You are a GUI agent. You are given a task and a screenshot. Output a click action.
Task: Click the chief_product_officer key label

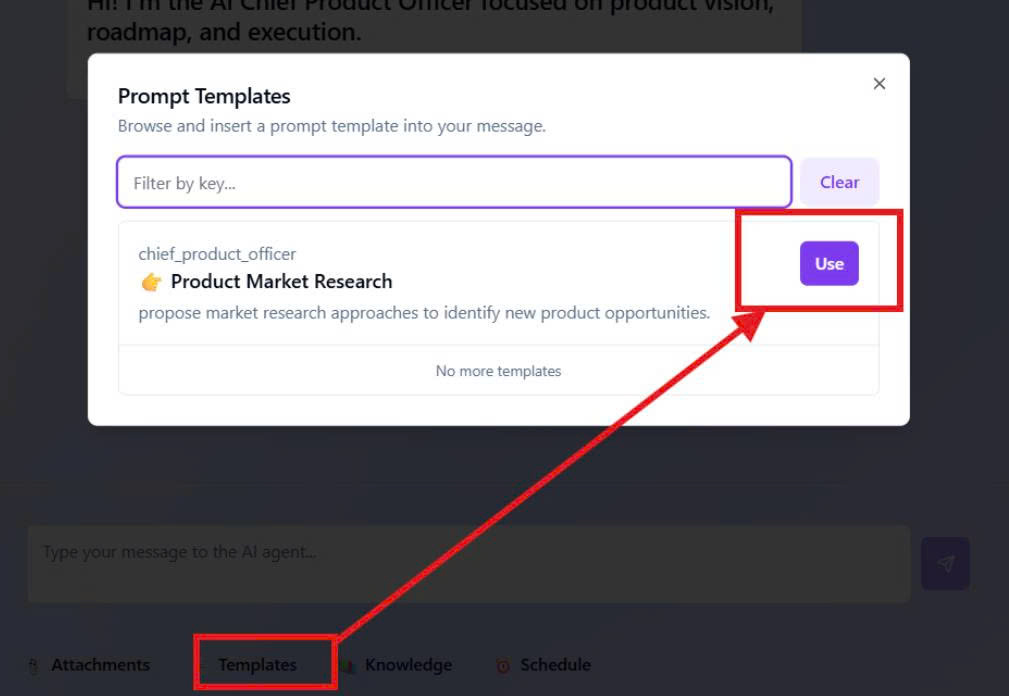pos(217,254)
